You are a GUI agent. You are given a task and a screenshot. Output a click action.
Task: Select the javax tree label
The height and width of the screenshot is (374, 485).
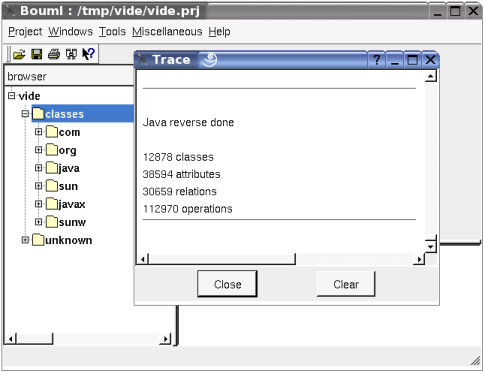[x=72, y=204]
